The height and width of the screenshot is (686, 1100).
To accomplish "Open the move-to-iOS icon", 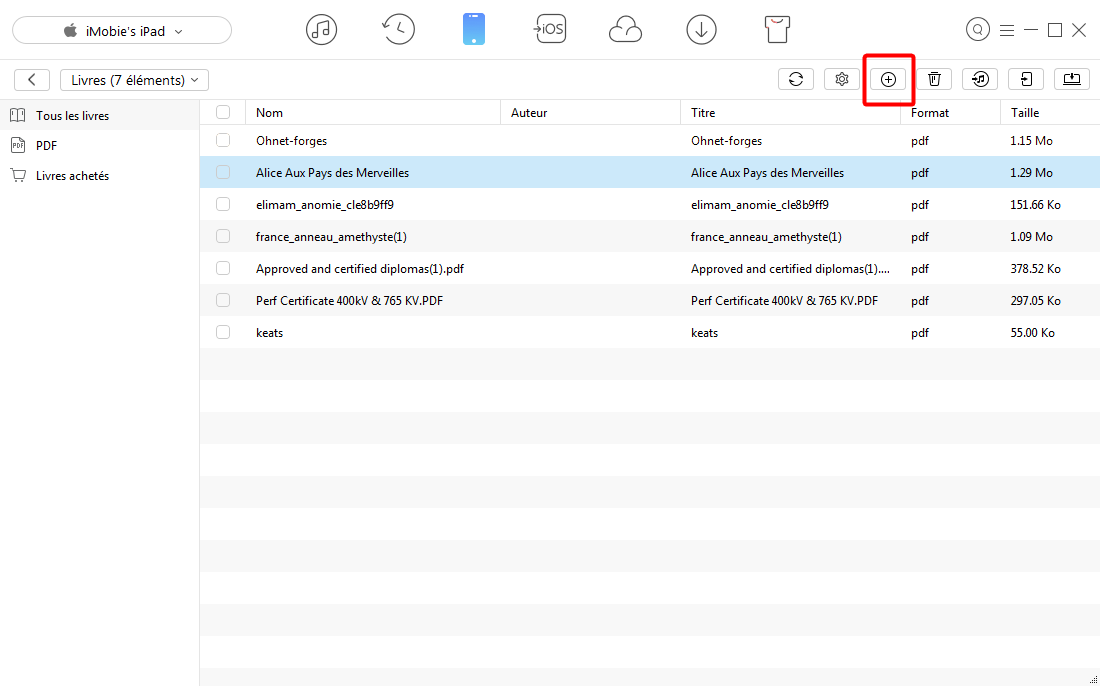I will point(549,30).
